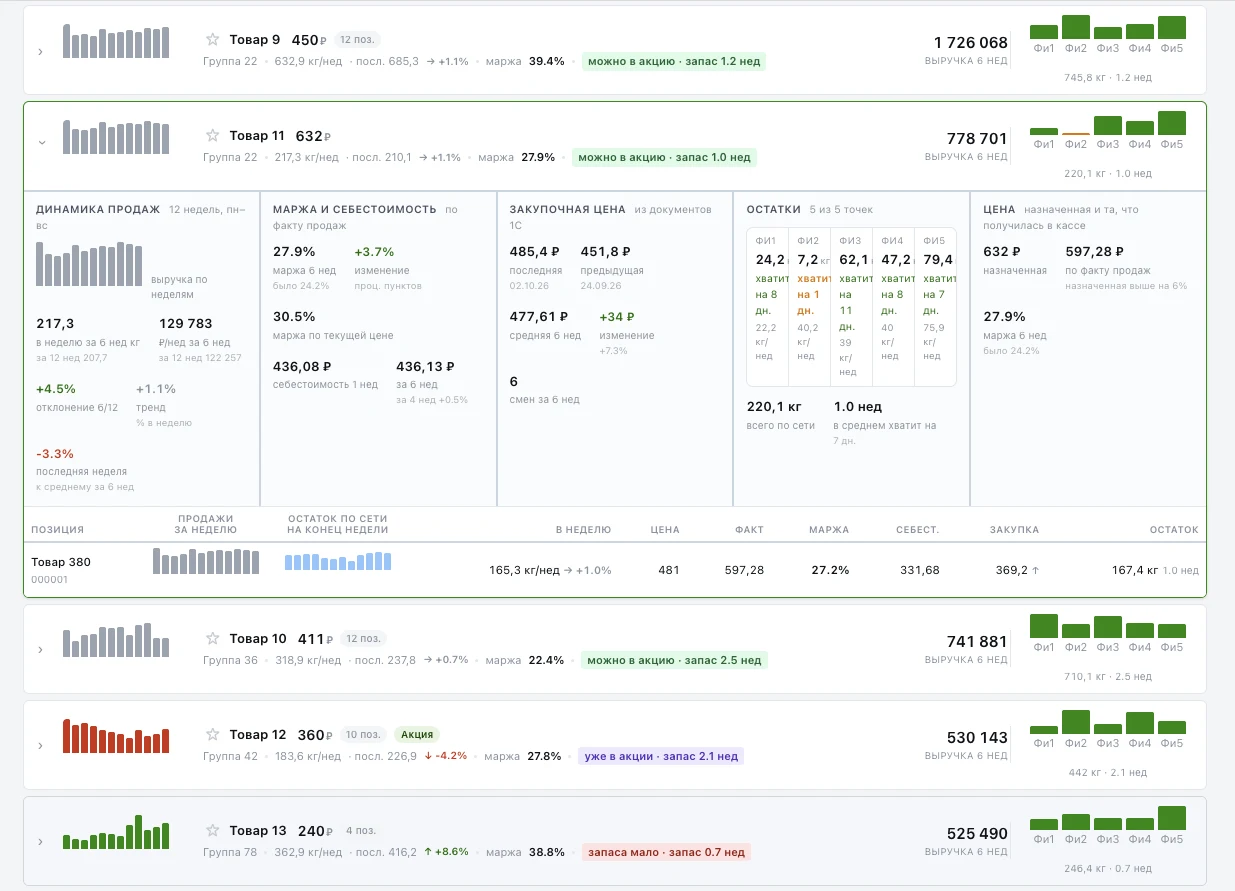
Task: Click the "ЗАКУПКА" column header
Action: 1014,530
